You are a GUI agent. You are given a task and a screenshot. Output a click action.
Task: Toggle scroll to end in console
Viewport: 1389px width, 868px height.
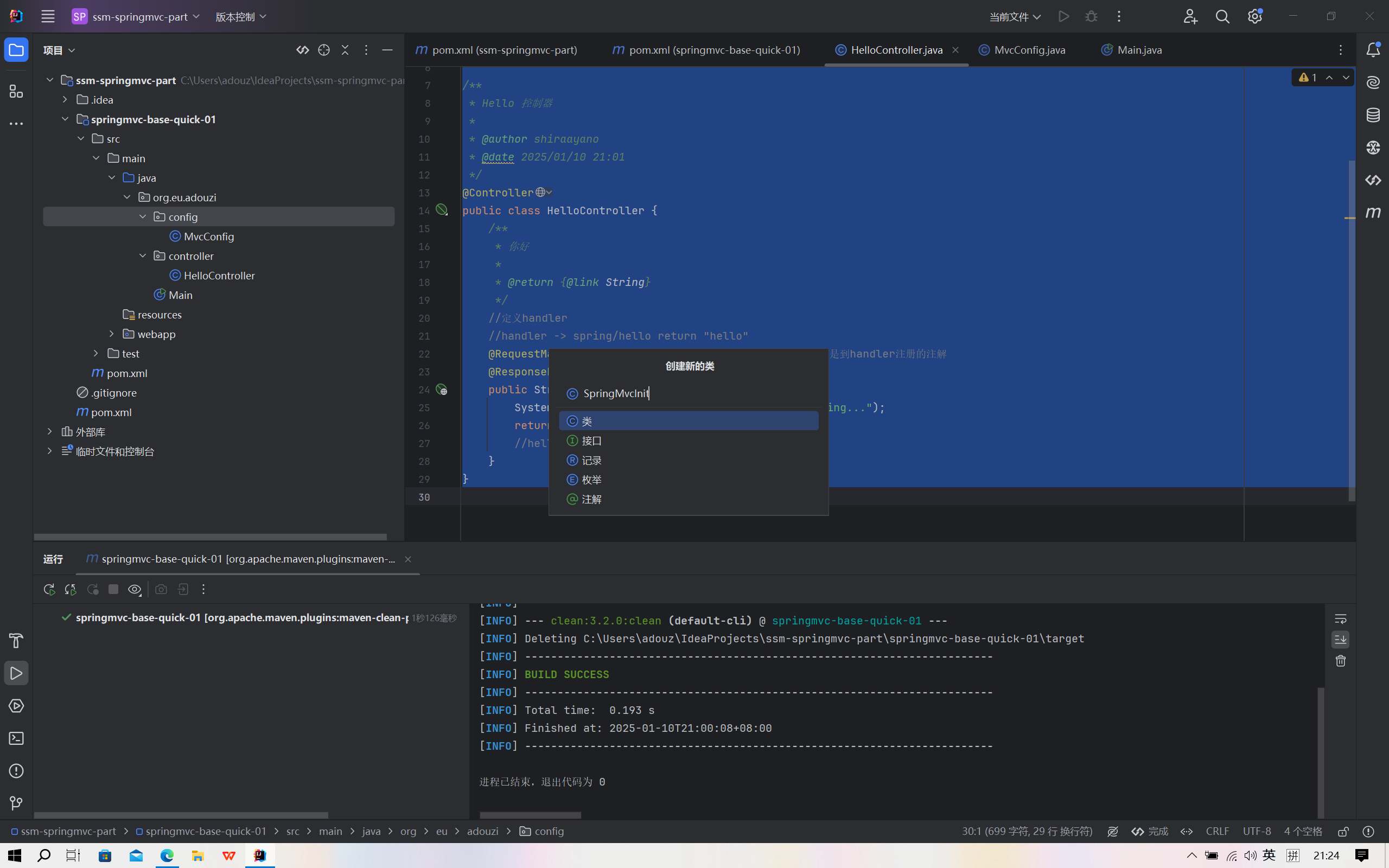(x=1340, y=640)
